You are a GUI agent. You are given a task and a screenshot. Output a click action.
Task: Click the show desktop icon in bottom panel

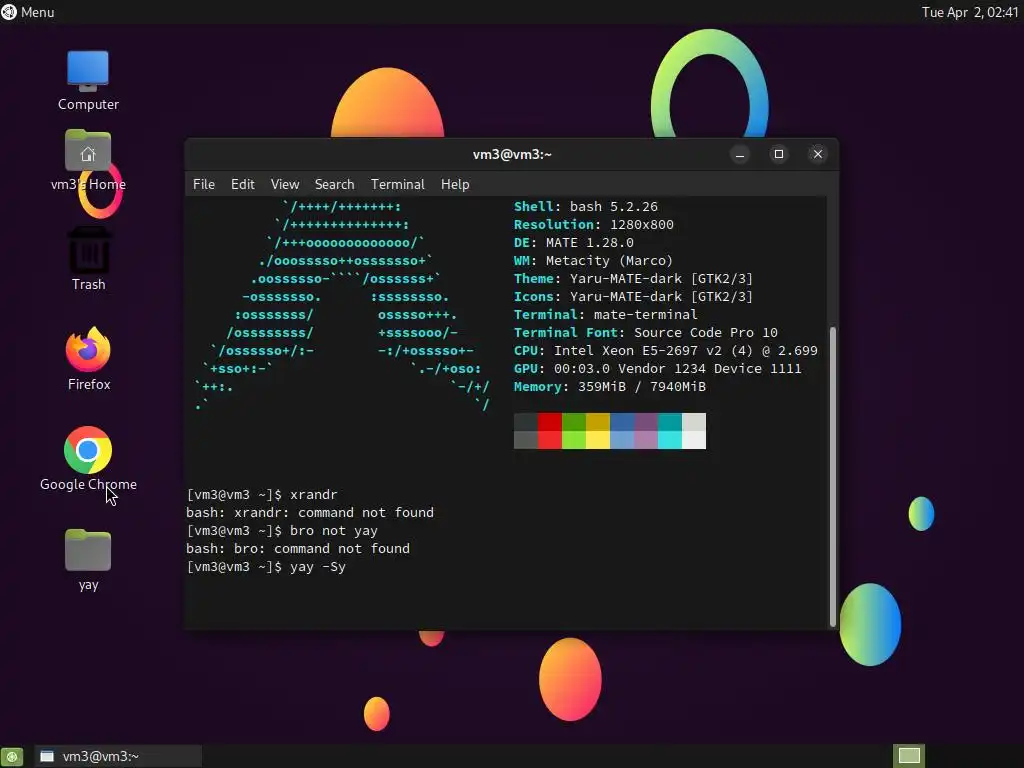11,756
